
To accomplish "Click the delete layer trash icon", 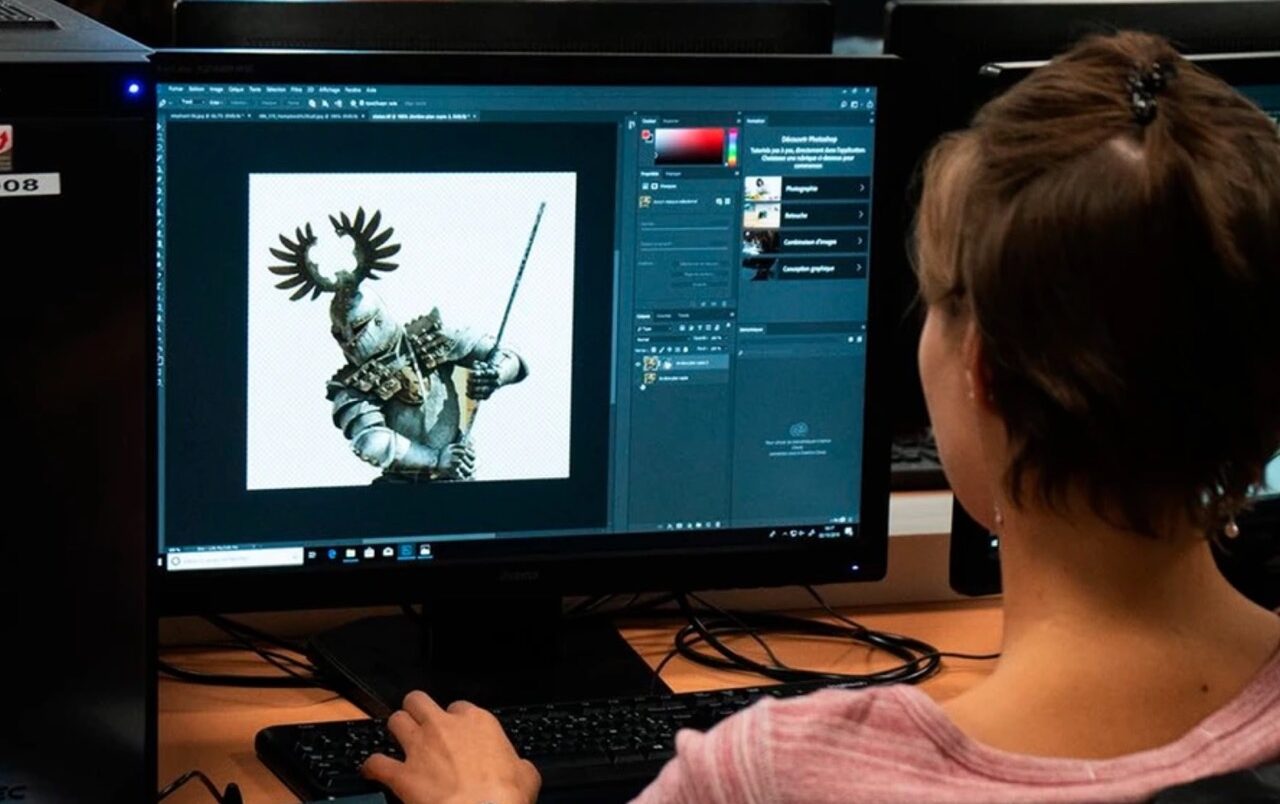I will (x=718, y=525).
